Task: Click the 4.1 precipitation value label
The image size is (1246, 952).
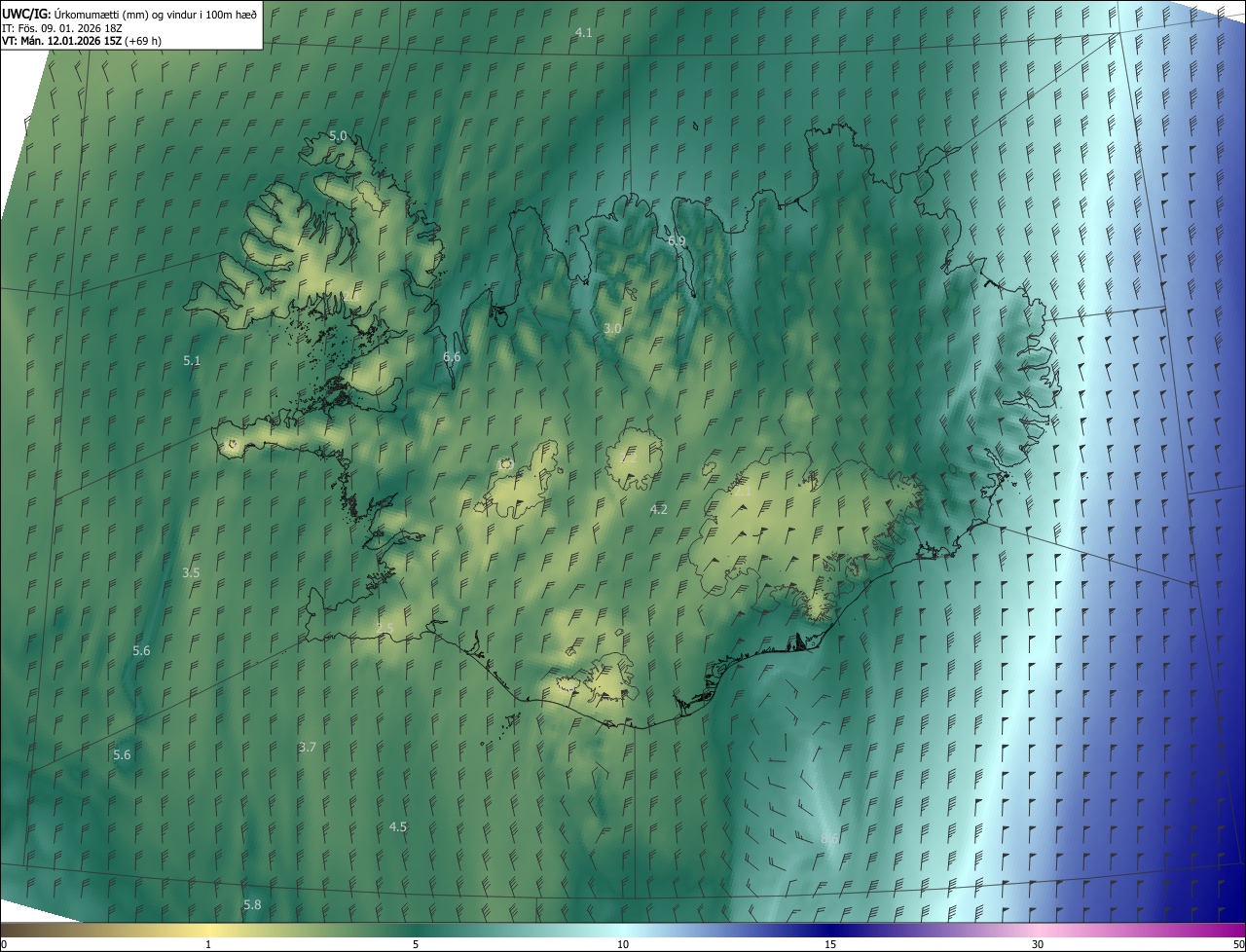Action: click(x=583, y=32)
